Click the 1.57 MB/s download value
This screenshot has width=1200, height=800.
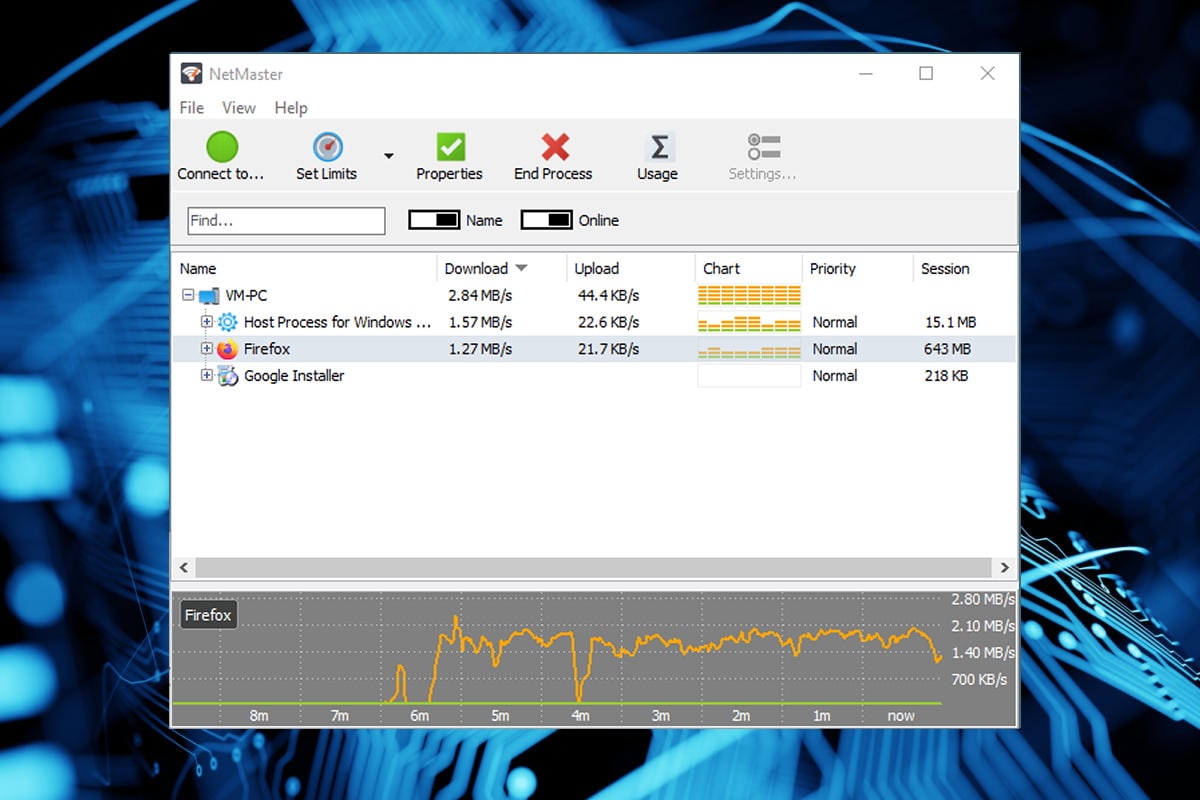[480, 322]
